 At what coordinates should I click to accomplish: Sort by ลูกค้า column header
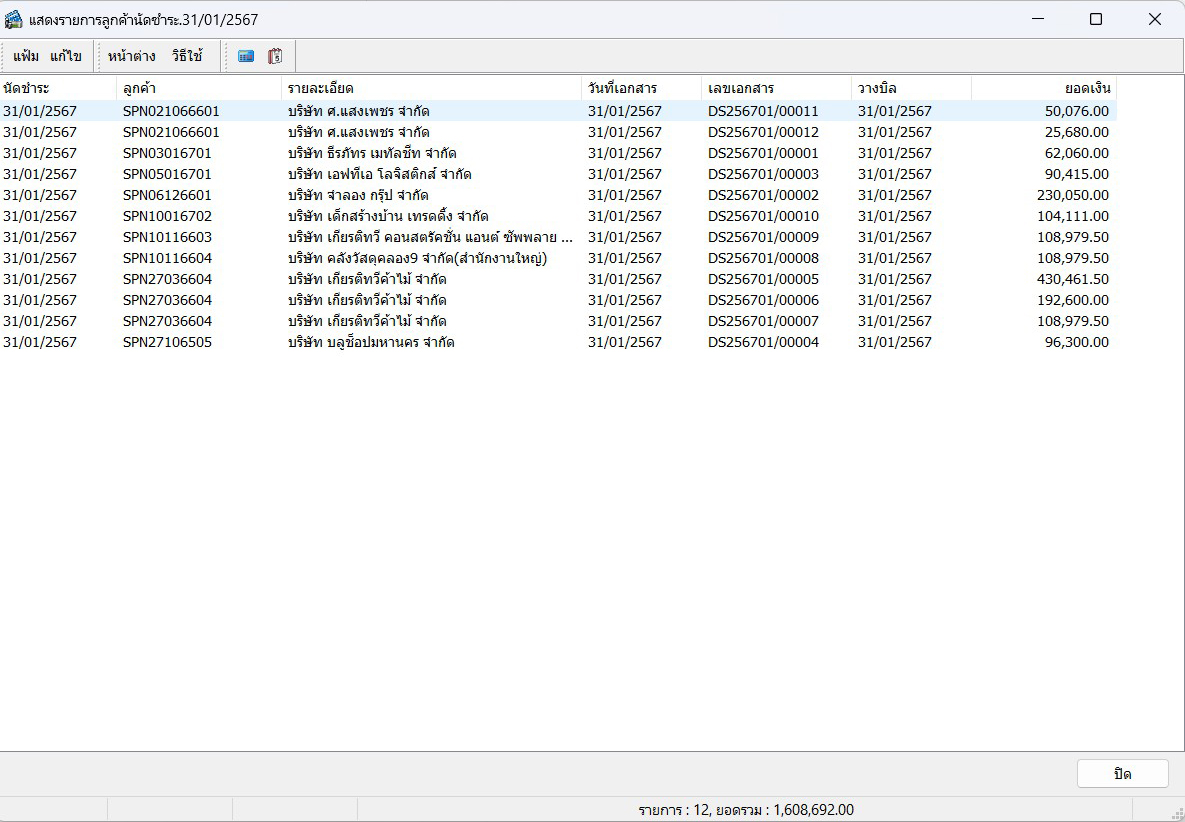coord(199,88)
